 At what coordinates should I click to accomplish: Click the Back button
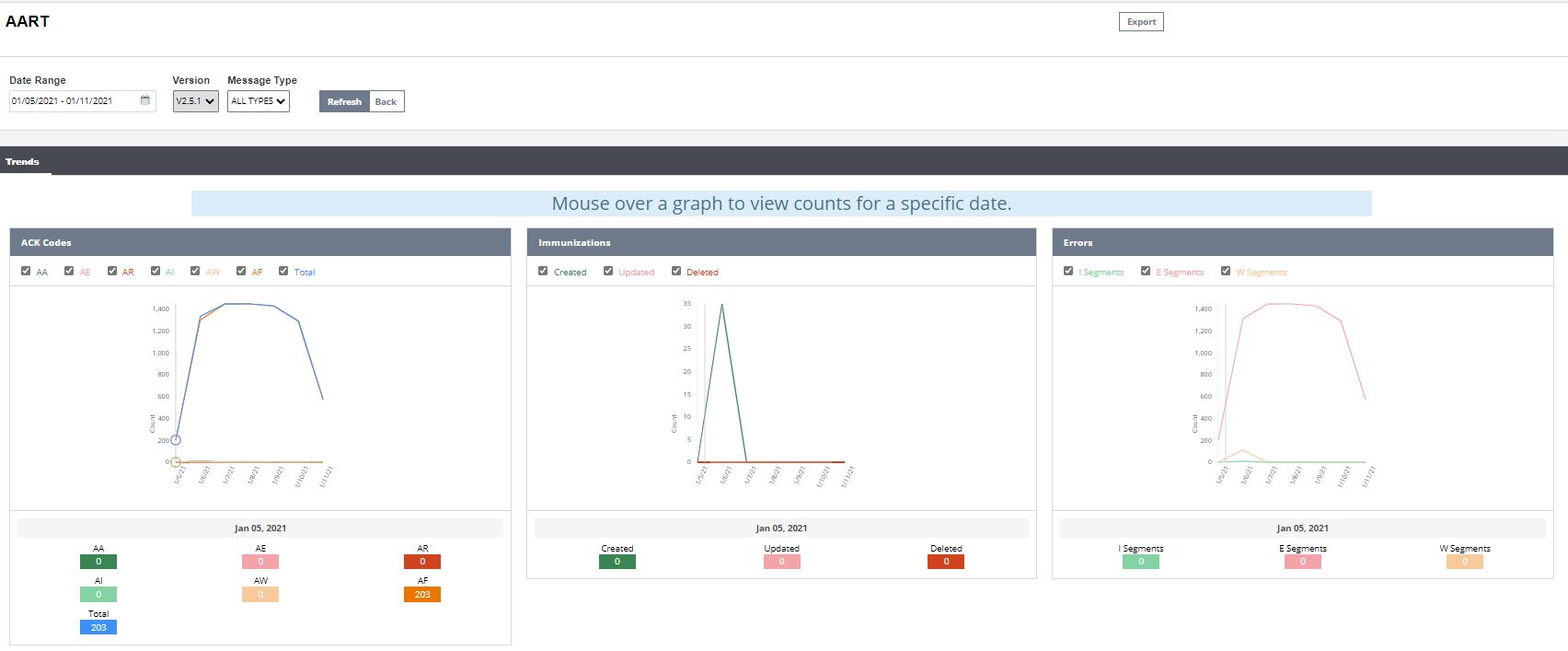pos(386,101)
